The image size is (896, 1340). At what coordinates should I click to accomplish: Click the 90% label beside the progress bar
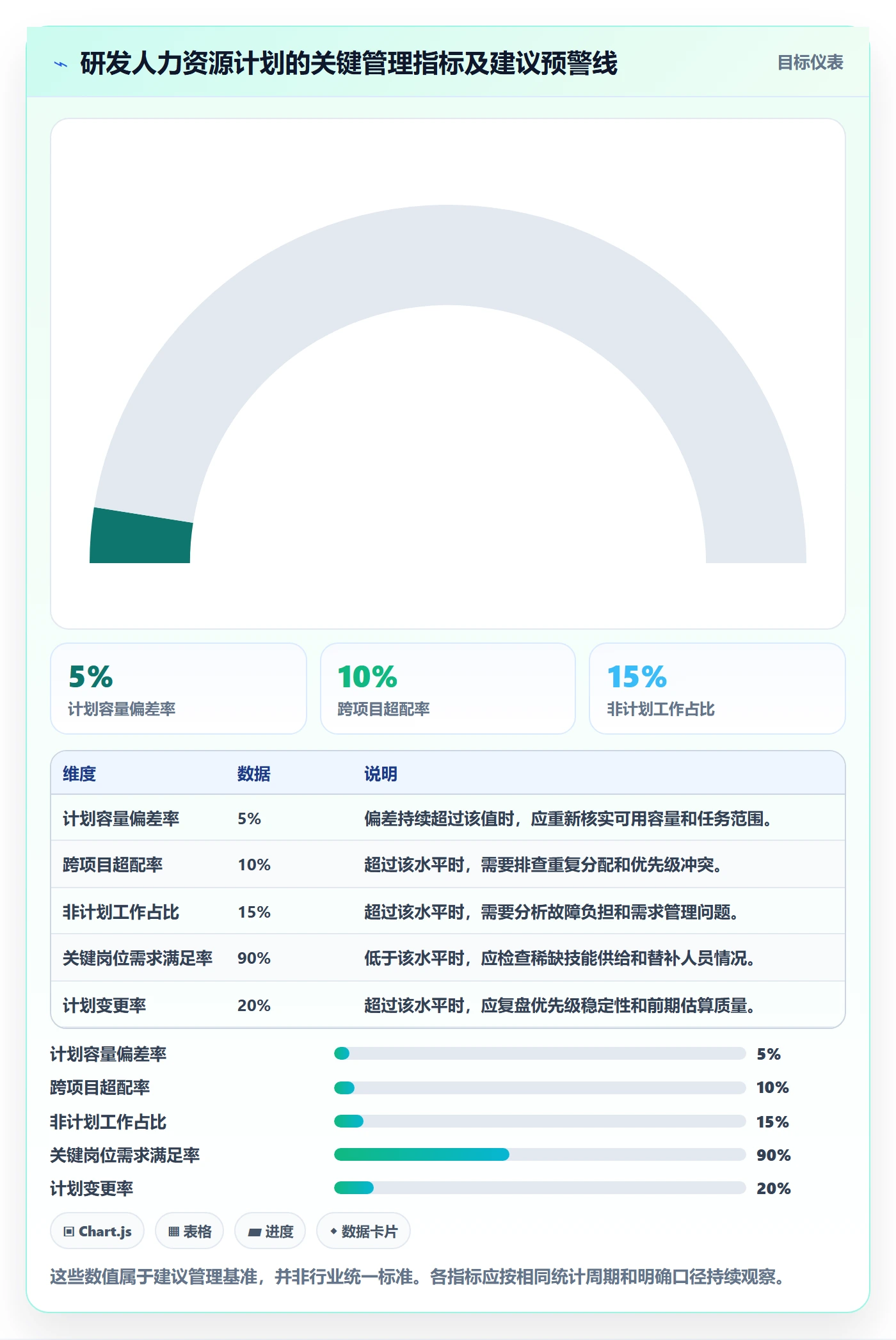point(773,1155)
